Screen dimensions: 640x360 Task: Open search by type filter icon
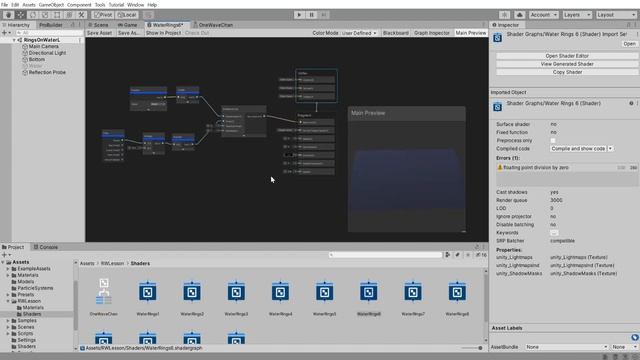pyautogui.click(x=448, y=255)
